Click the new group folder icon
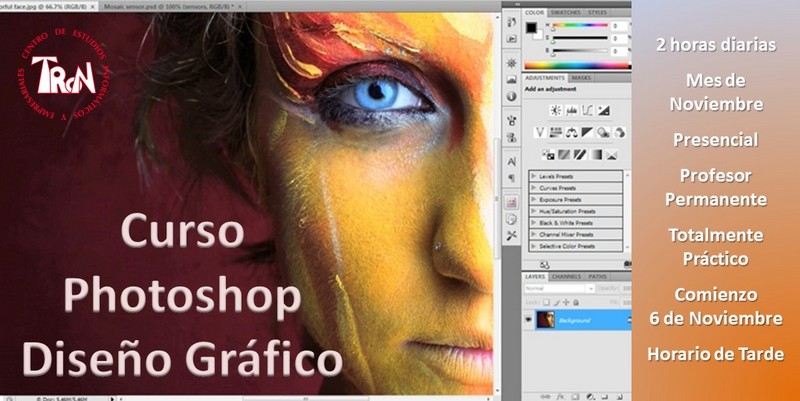This screenshot has height=401, width=800. [605, 396]
